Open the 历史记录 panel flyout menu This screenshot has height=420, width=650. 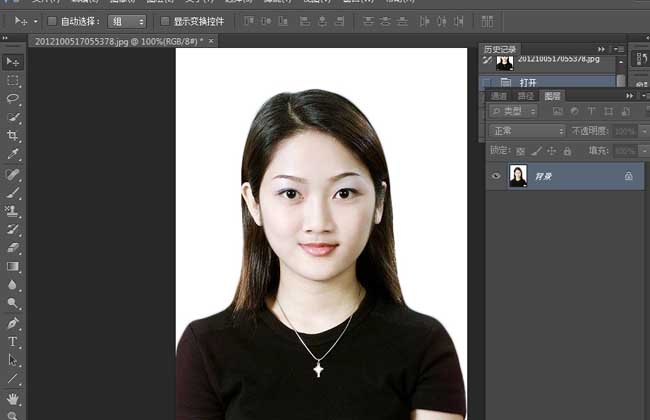pos(619,49)
